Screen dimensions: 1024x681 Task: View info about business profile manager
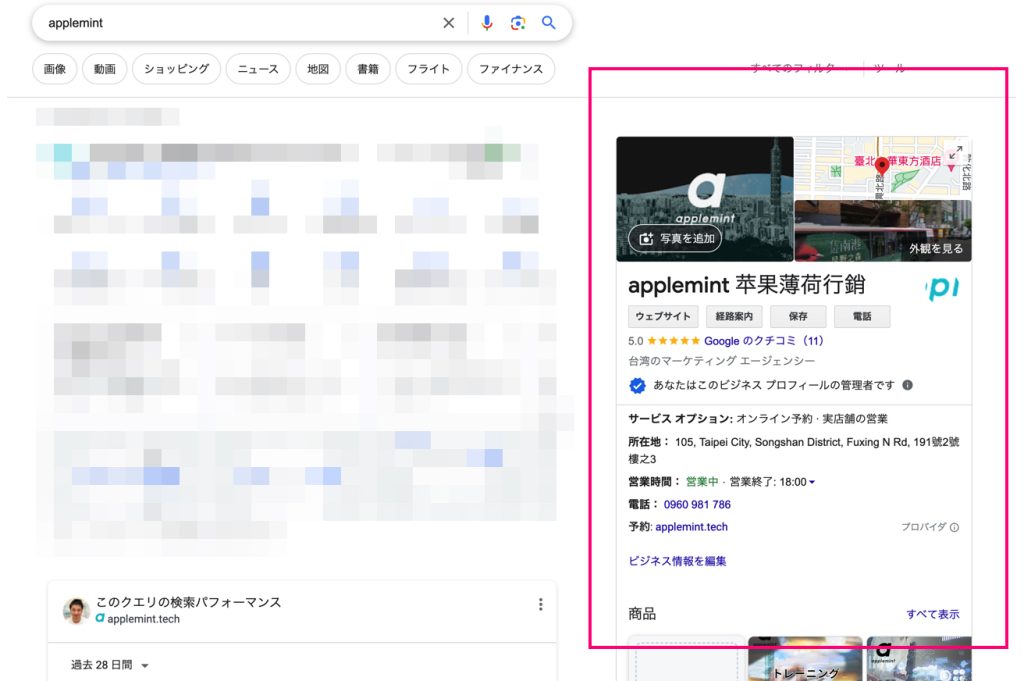907,385
